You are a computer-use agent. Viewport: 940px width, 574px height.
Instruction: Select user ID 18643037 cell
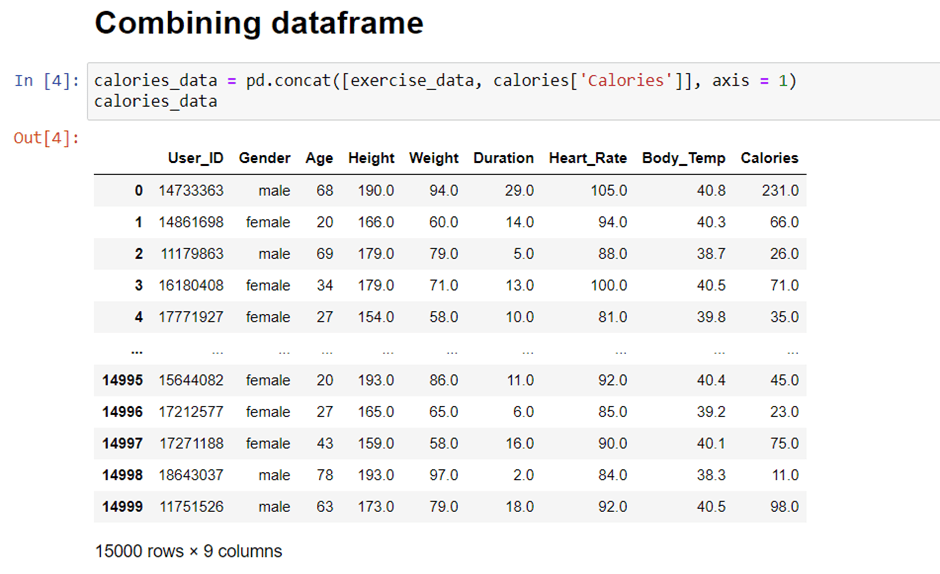191,476
